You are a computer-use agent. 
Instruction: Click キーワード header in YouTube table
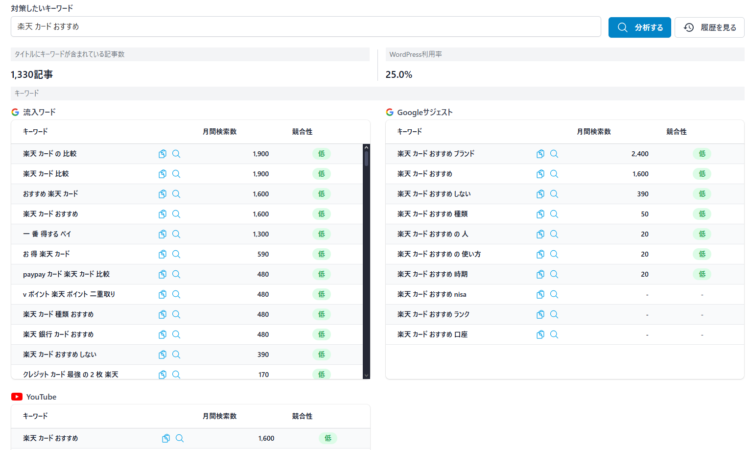click(35, 416)
